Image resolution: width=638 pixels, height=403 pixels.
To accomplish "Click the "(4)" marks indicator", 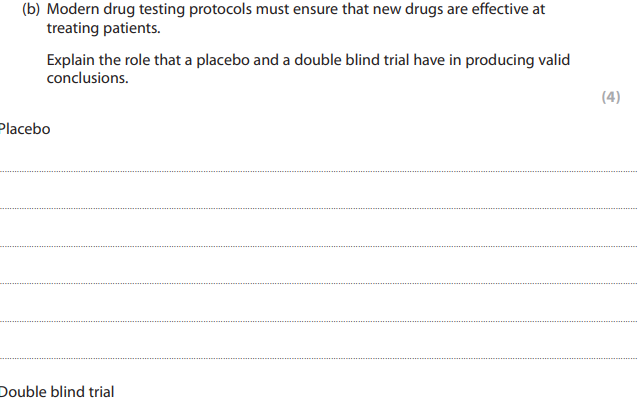I will point(610,97).
